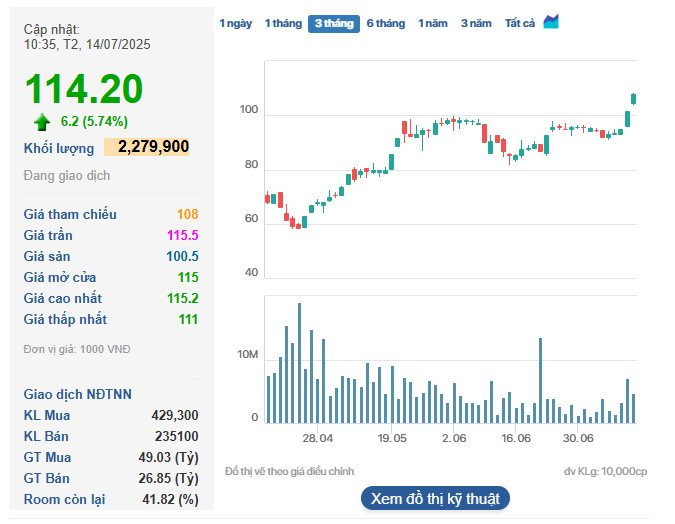Click the Giá trần value 115.5
Viewport: 675px width, 524px height.
coord(182,235)
